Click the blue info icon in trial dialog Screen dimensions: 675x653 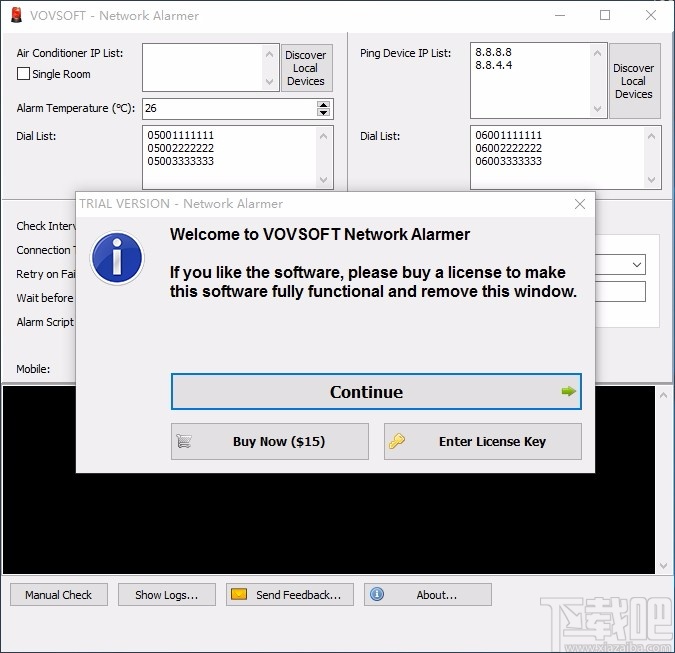pos(117,258)
